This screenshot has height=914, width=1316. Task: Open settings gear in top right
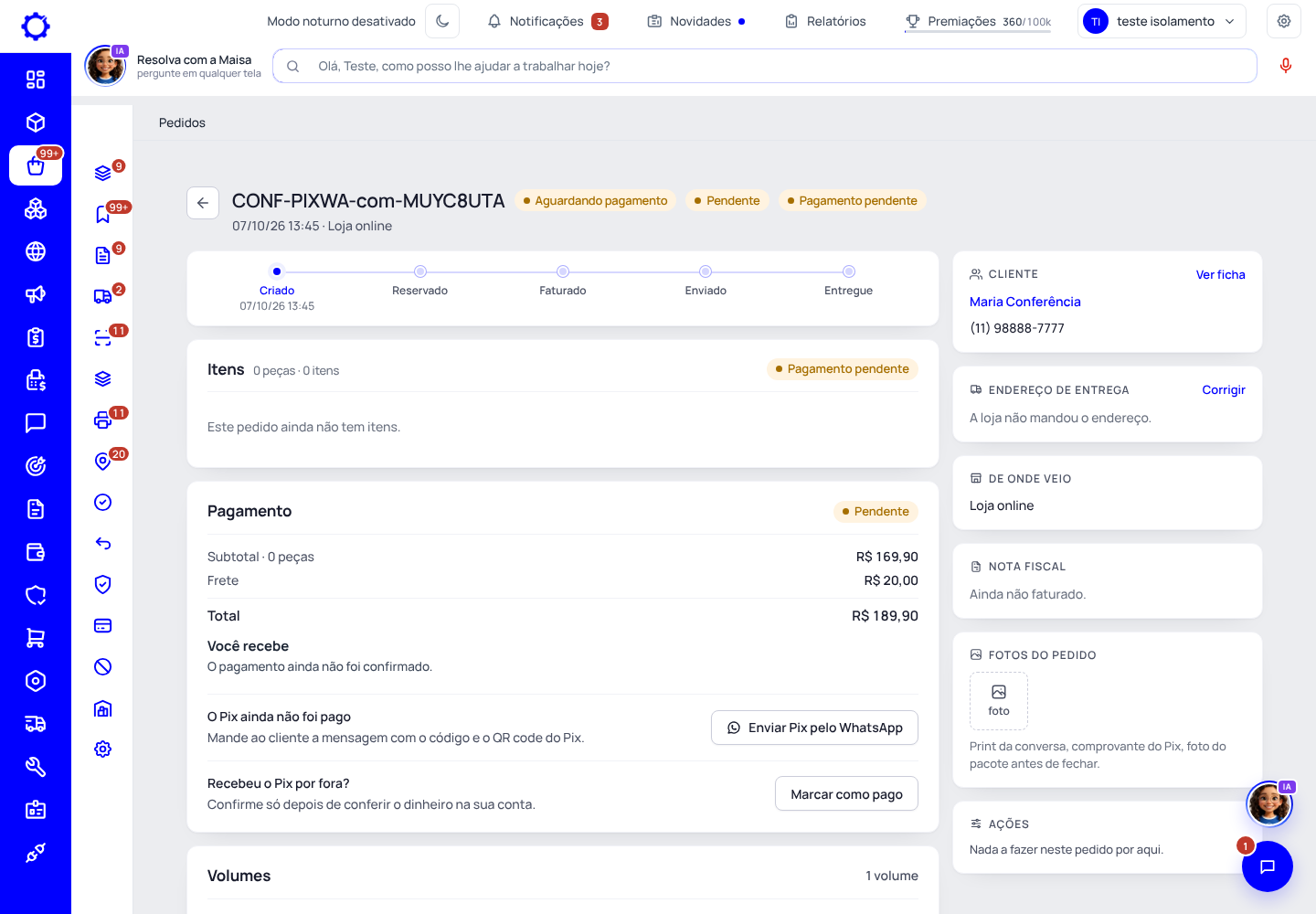pos(1284,21)
